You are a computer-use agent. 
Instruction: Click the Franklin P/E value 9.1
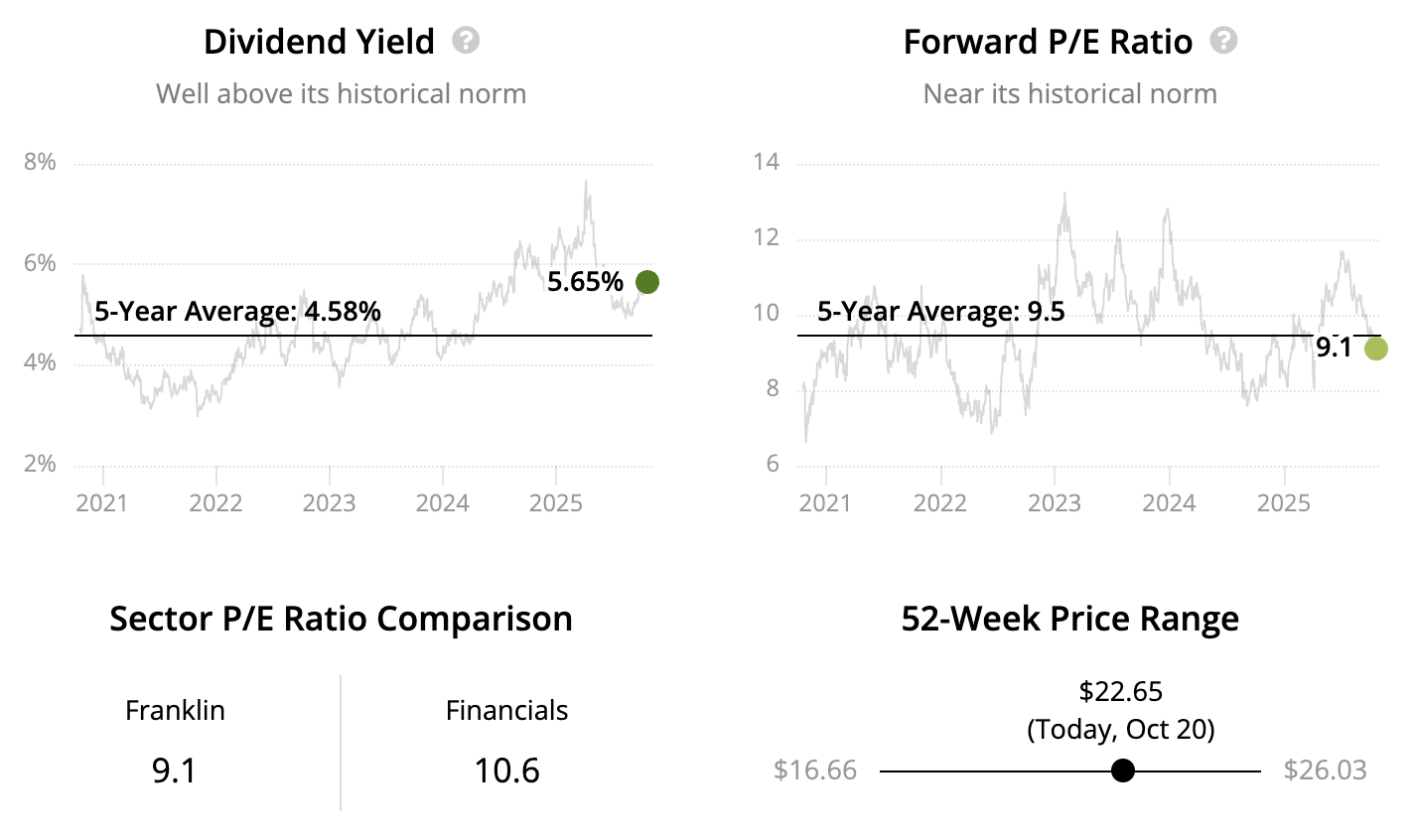175,770
